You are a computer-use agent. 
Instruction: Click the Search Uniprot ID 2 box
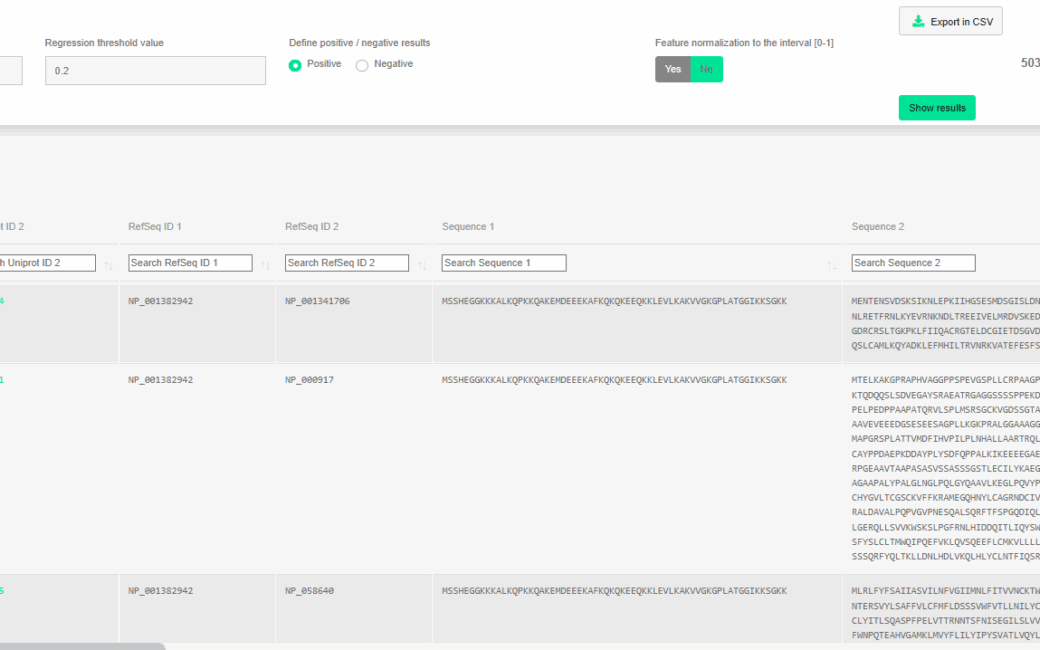[x=47, y=263]
